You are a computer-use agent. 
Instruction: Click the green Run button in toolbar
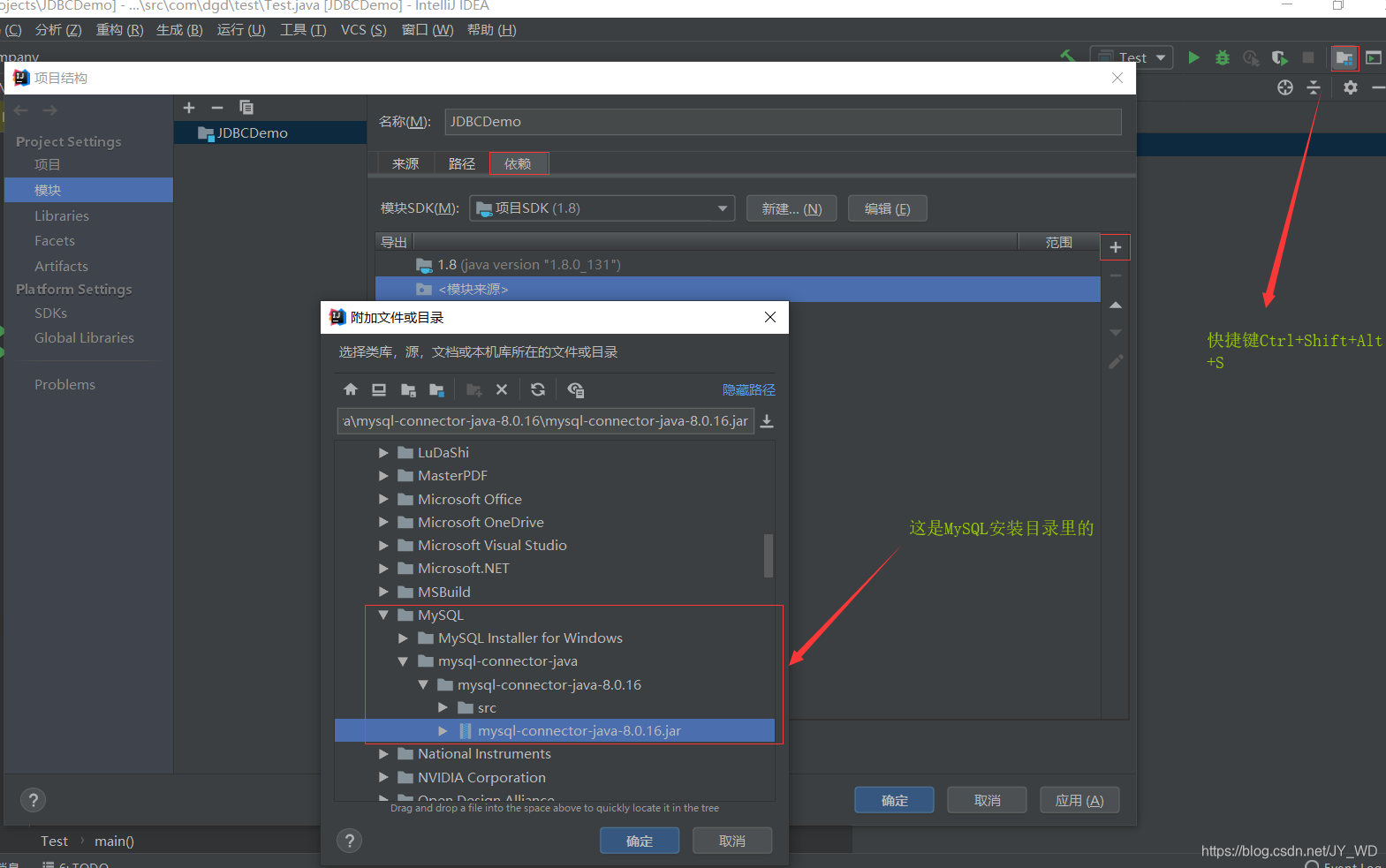(1194, 57)
